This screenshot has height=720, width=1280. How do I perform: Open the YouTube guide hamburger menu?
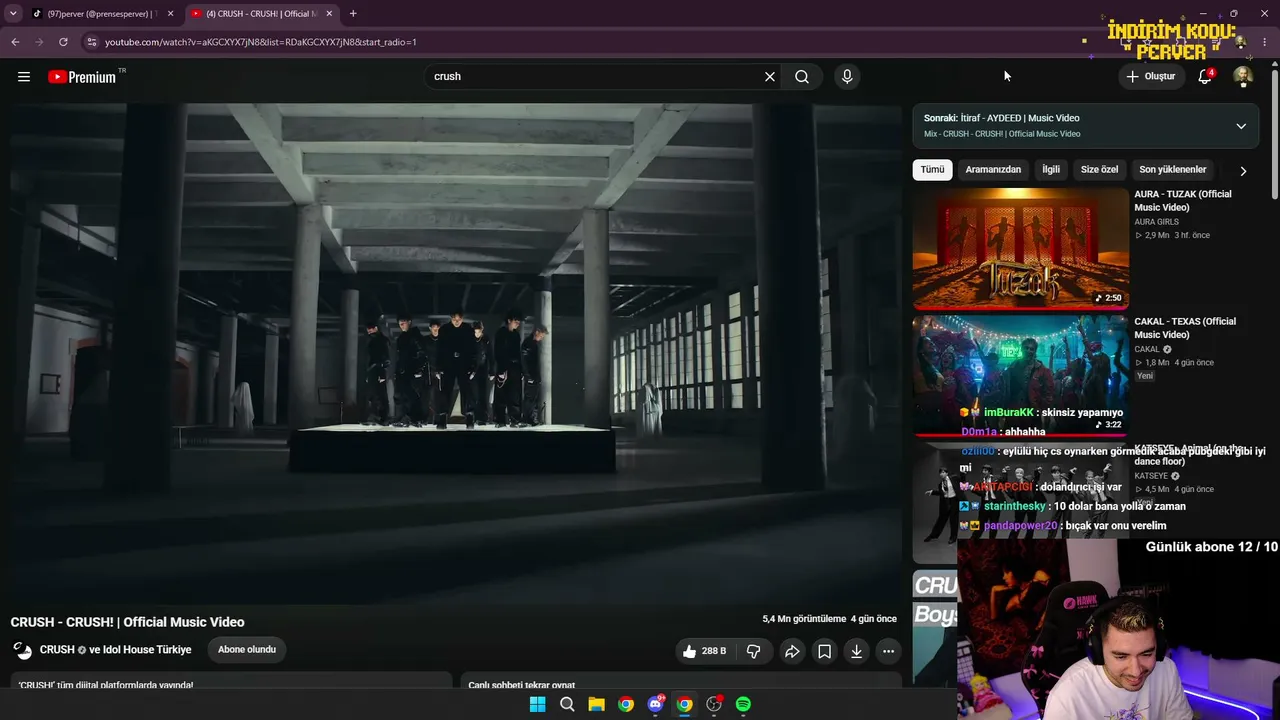click(x=24, y=76)
